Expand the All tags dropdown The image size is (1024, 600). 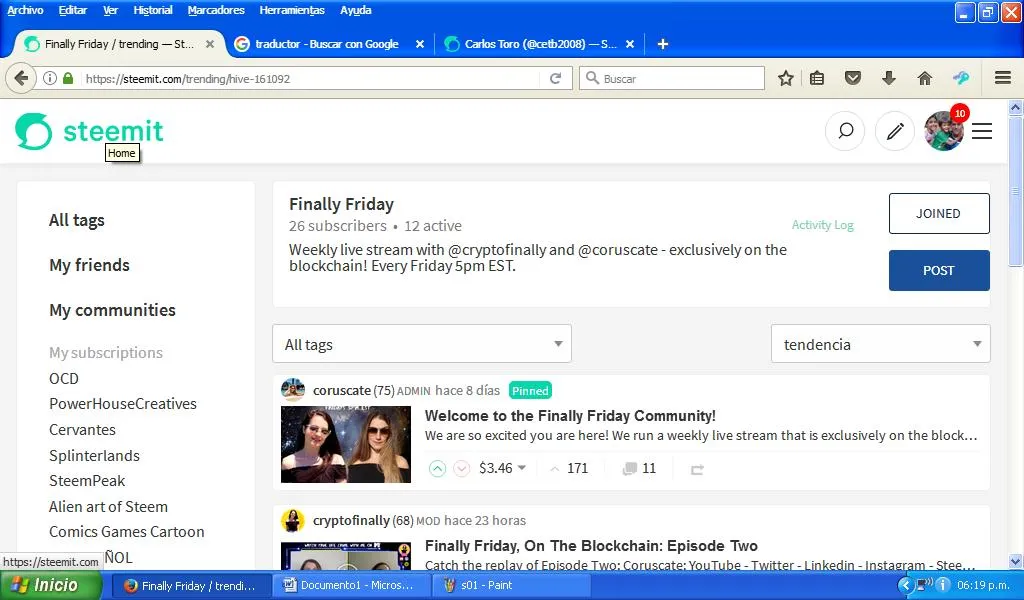(x=422, y=343)
